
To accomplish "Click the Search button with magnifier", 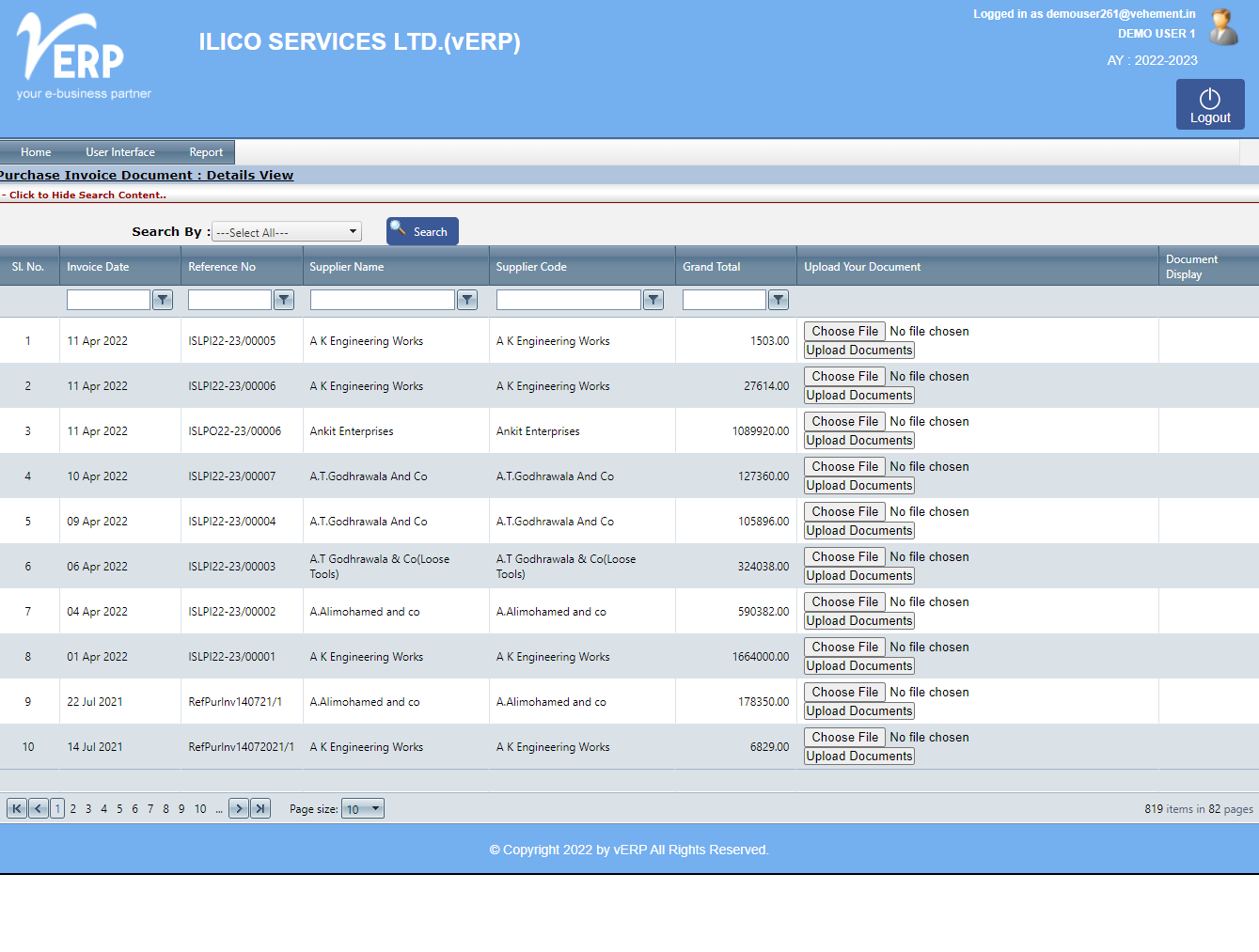I will (x=422, y=231).
